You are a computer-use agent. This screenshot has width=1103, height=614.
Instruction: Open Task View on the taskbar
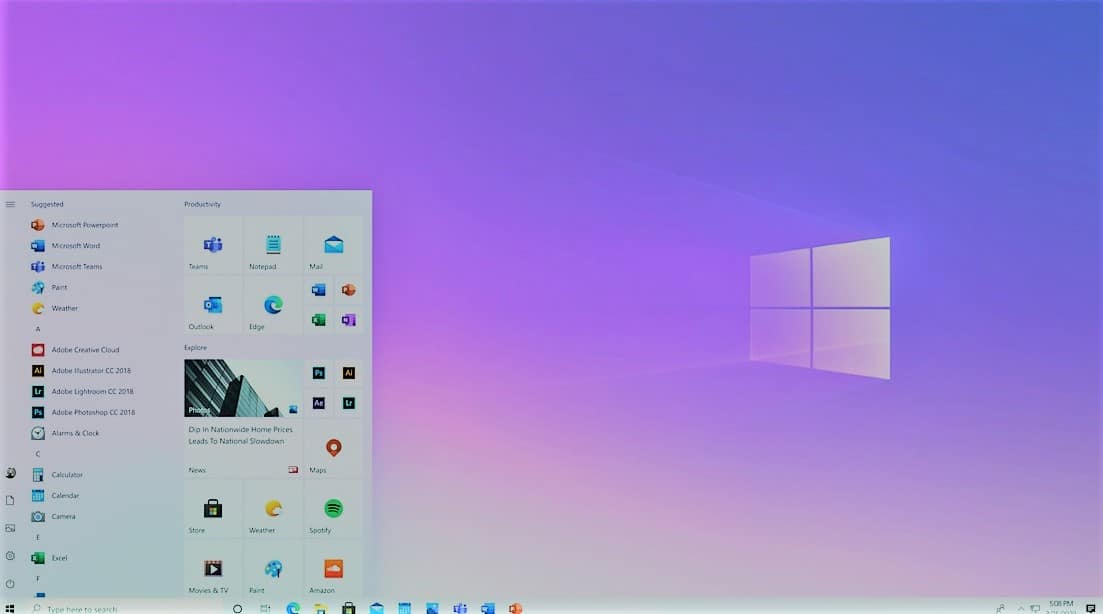click(x=265, y=608)
